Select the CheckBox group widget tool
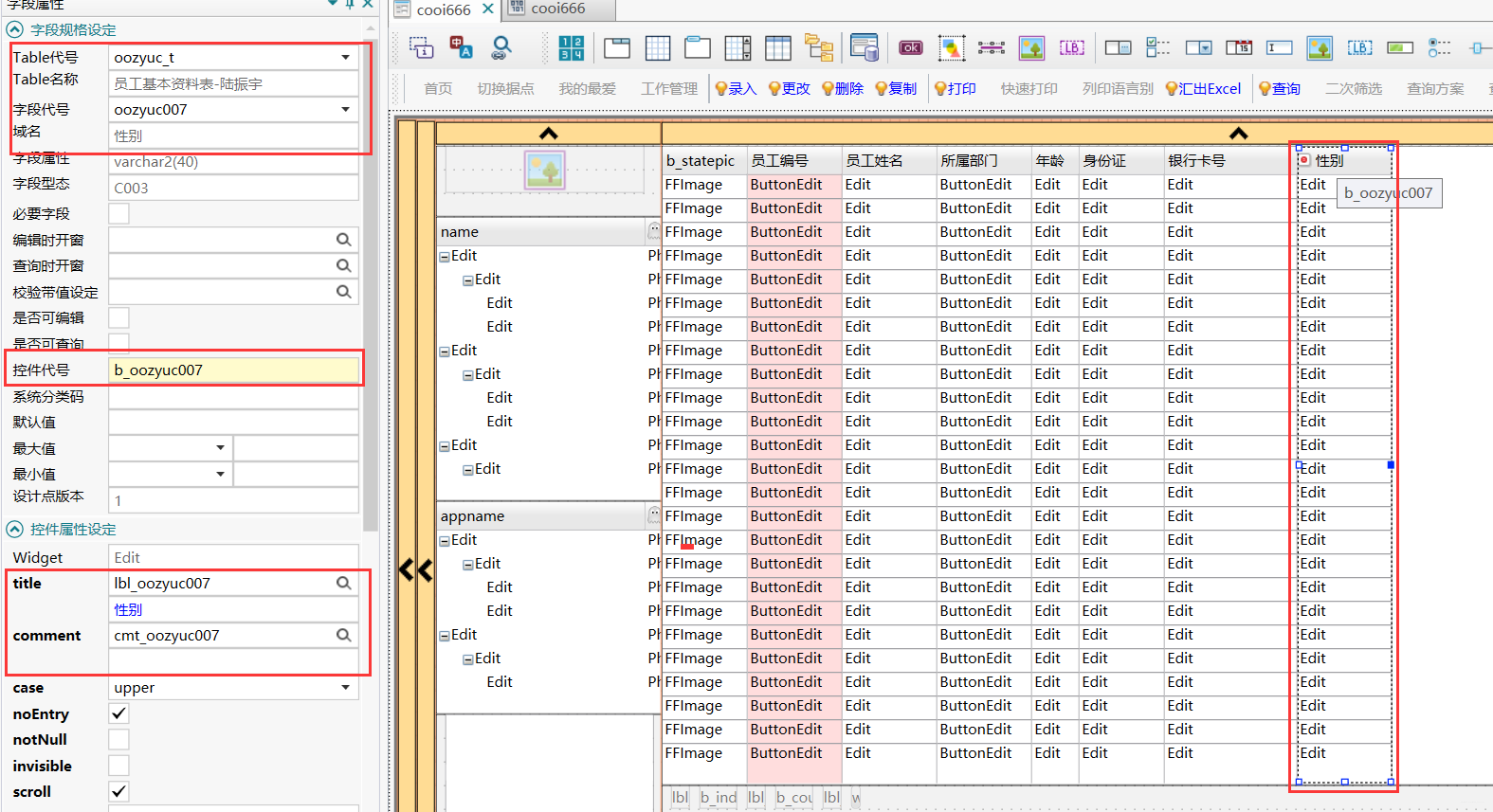The image size is (1493, 812). tap(1158, 47)
